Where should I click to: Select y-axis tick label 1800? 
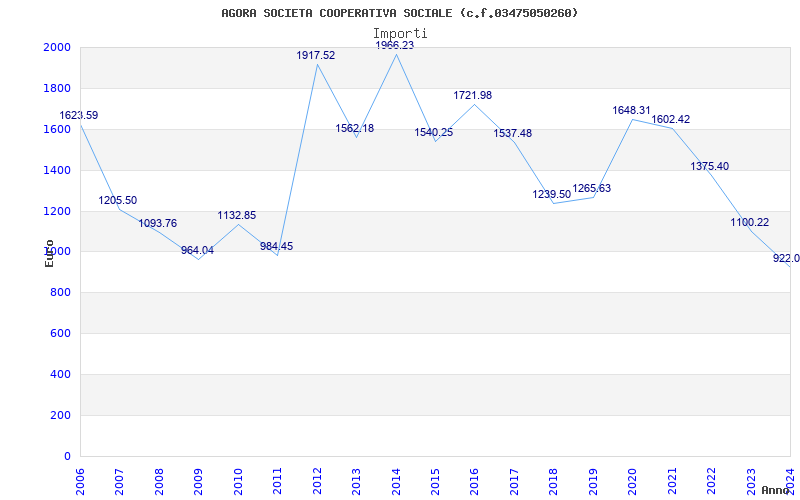click(x=58, y=88)
